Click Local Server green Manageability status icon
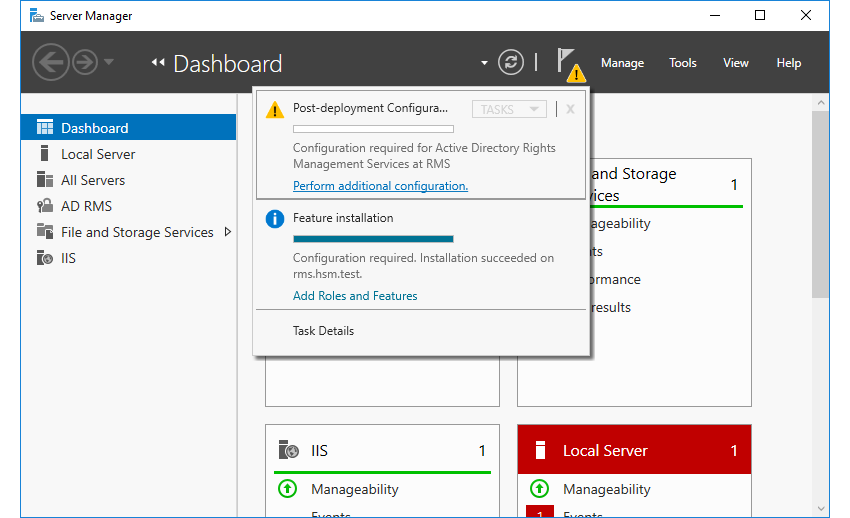 click(x=539, y=489)
